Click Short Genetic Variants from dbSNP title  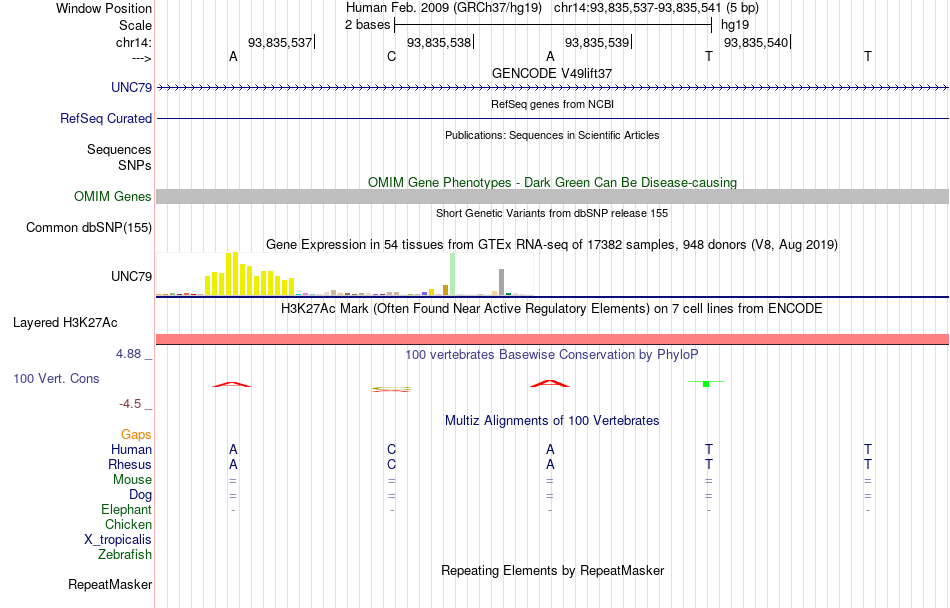click(x=552, y=213)
